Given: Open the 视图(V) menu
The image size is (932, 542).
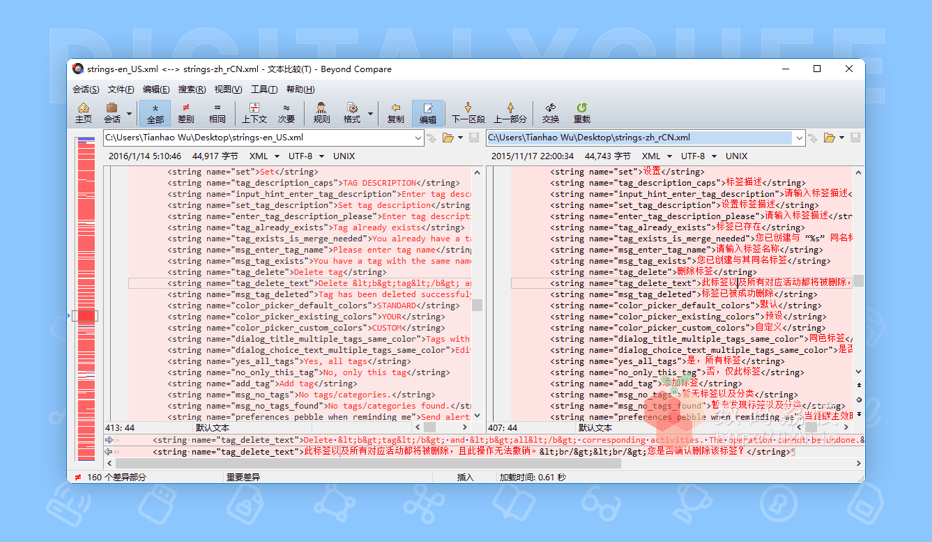Looking at the screenshot, I should (228, 89).
